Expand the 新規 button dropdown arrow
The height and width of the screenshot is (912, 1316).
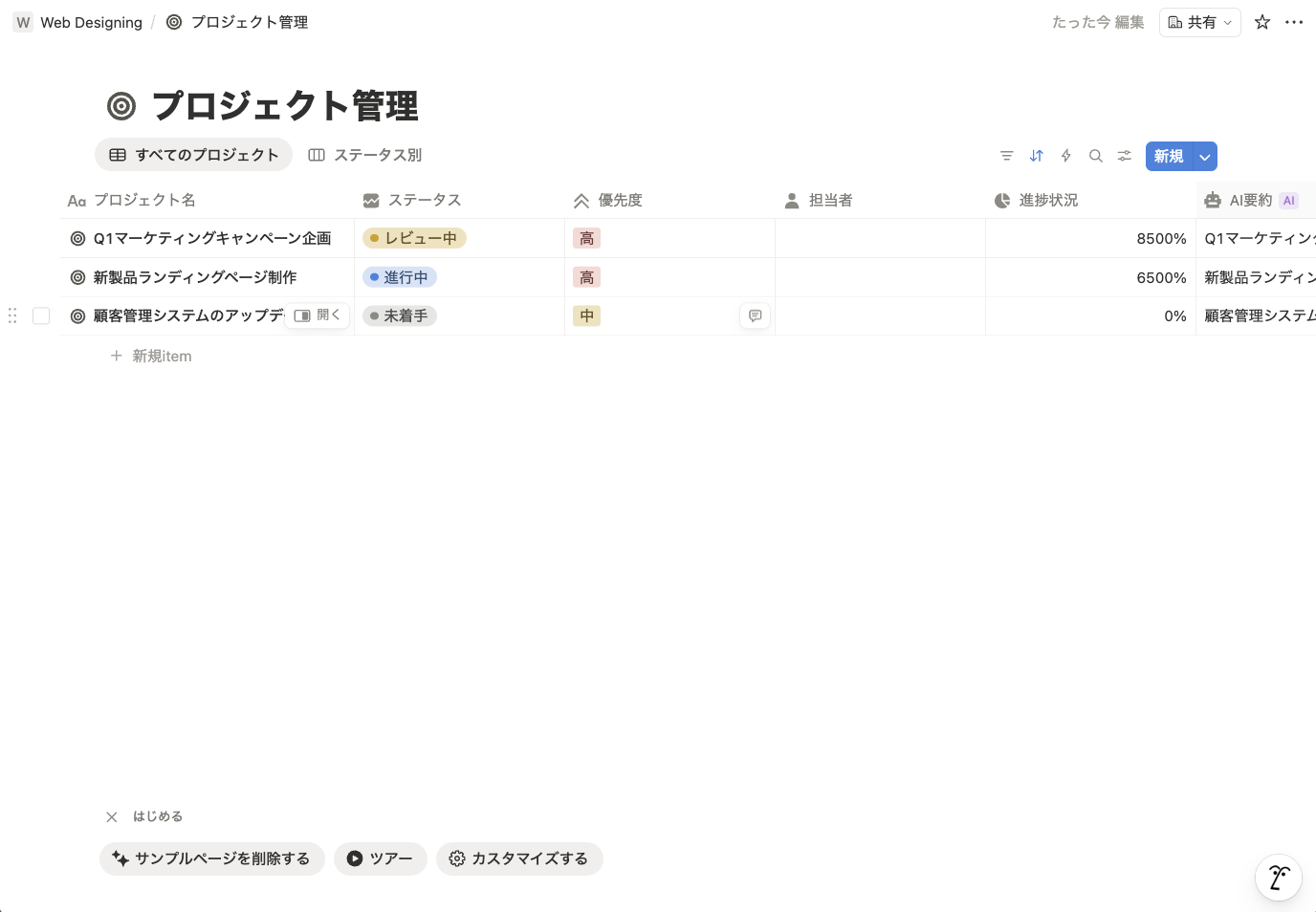[x=1205, y=157]
